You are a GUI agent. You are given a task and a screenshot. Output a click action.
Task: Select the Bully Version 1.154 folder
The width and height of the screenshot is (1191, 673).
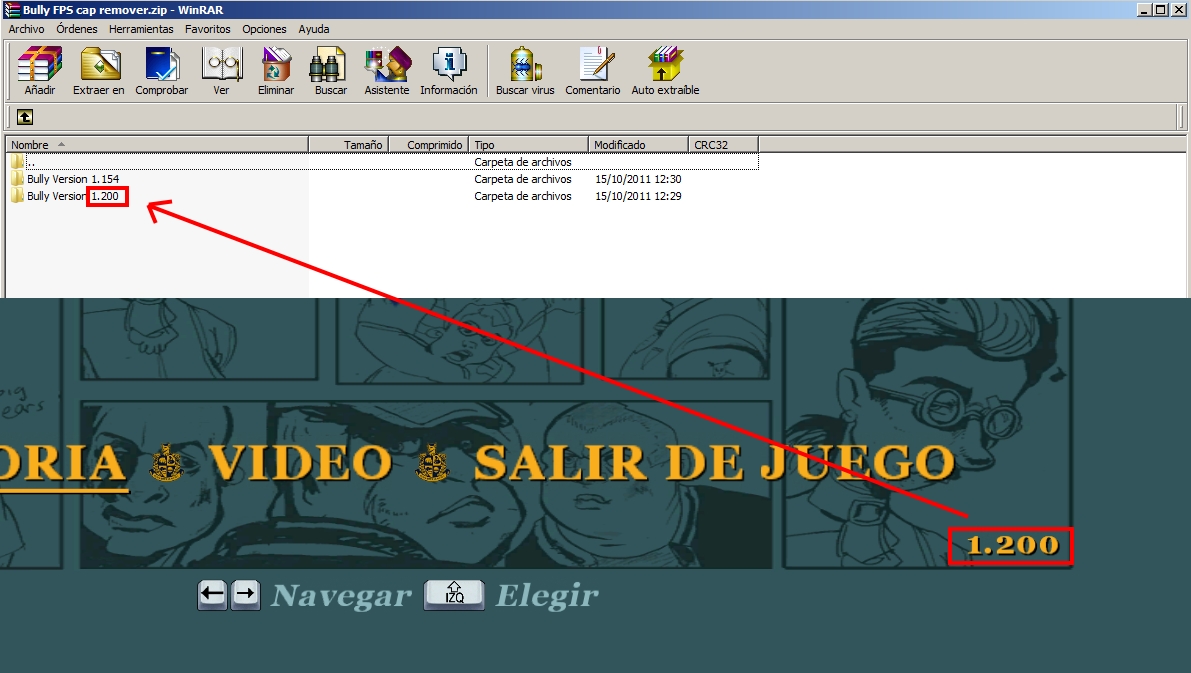tap(73, 179)
